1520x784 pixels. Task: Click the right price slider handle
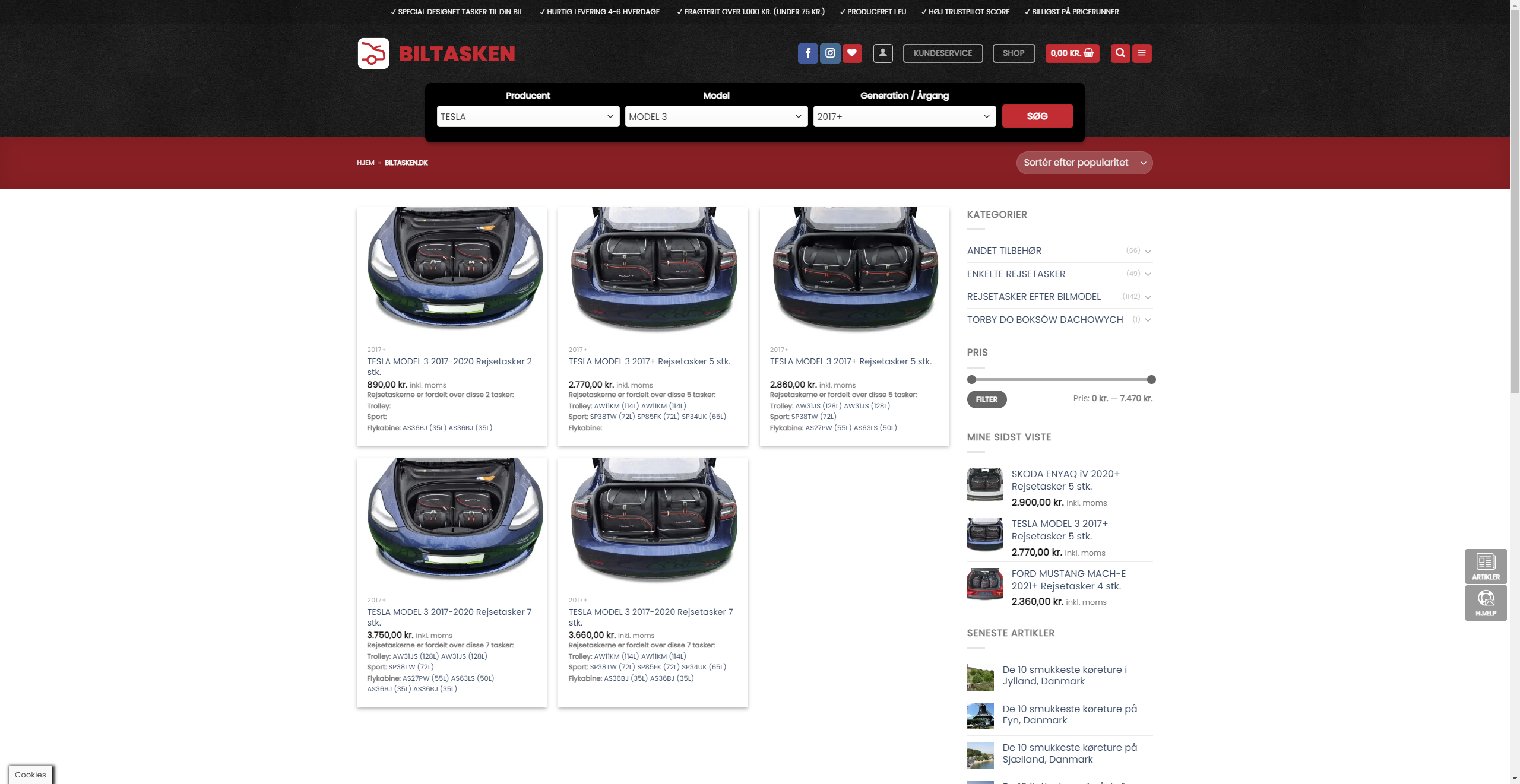(x=1151, y=379)
